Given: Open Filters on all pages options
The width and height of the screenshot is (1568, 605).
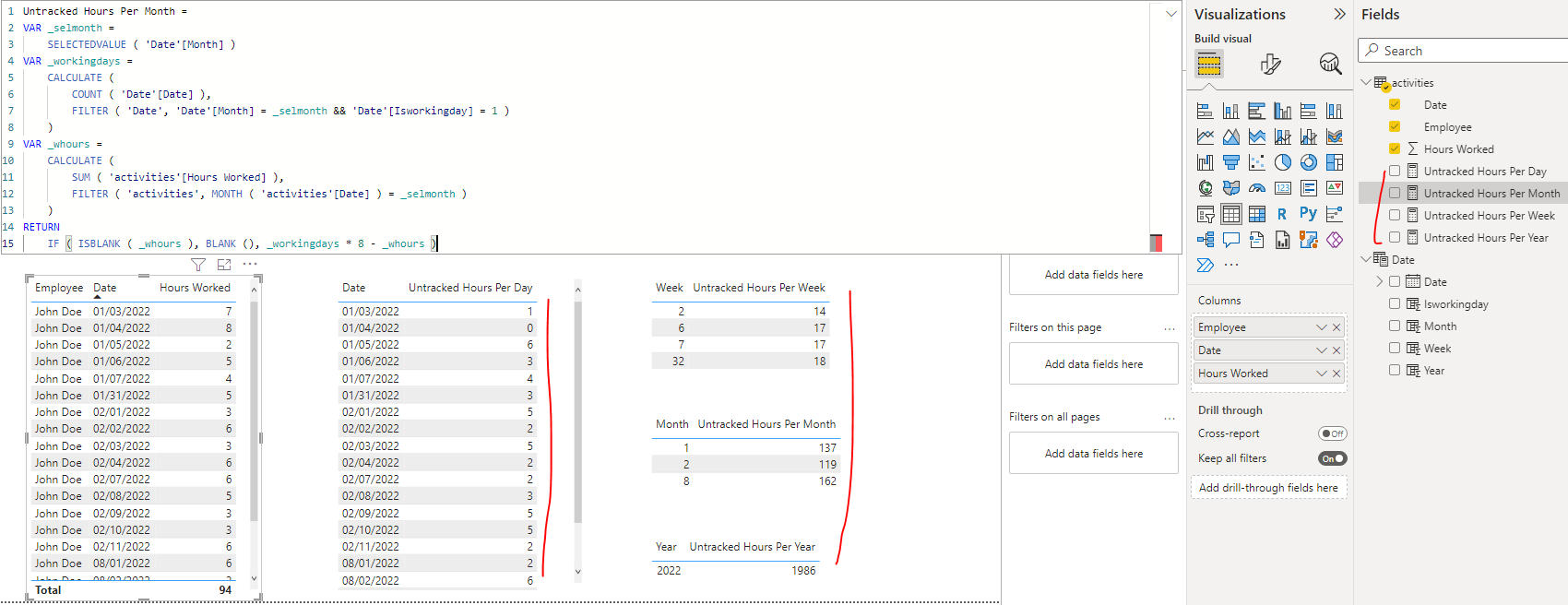Looking at the screenshot, I should tap(1170, 418).
